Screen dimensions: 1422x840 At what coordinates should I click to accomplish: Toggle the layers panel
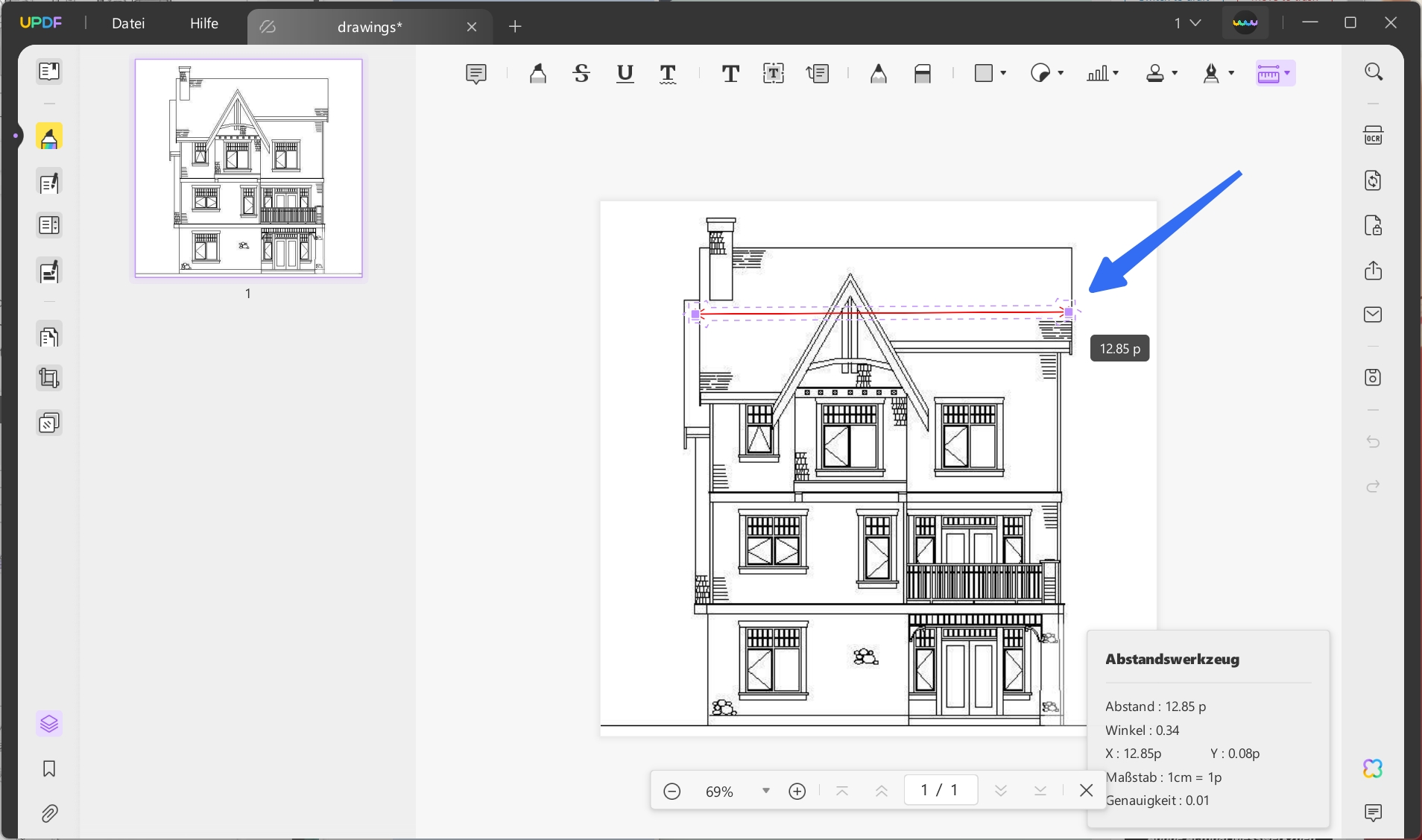(49, 724)
